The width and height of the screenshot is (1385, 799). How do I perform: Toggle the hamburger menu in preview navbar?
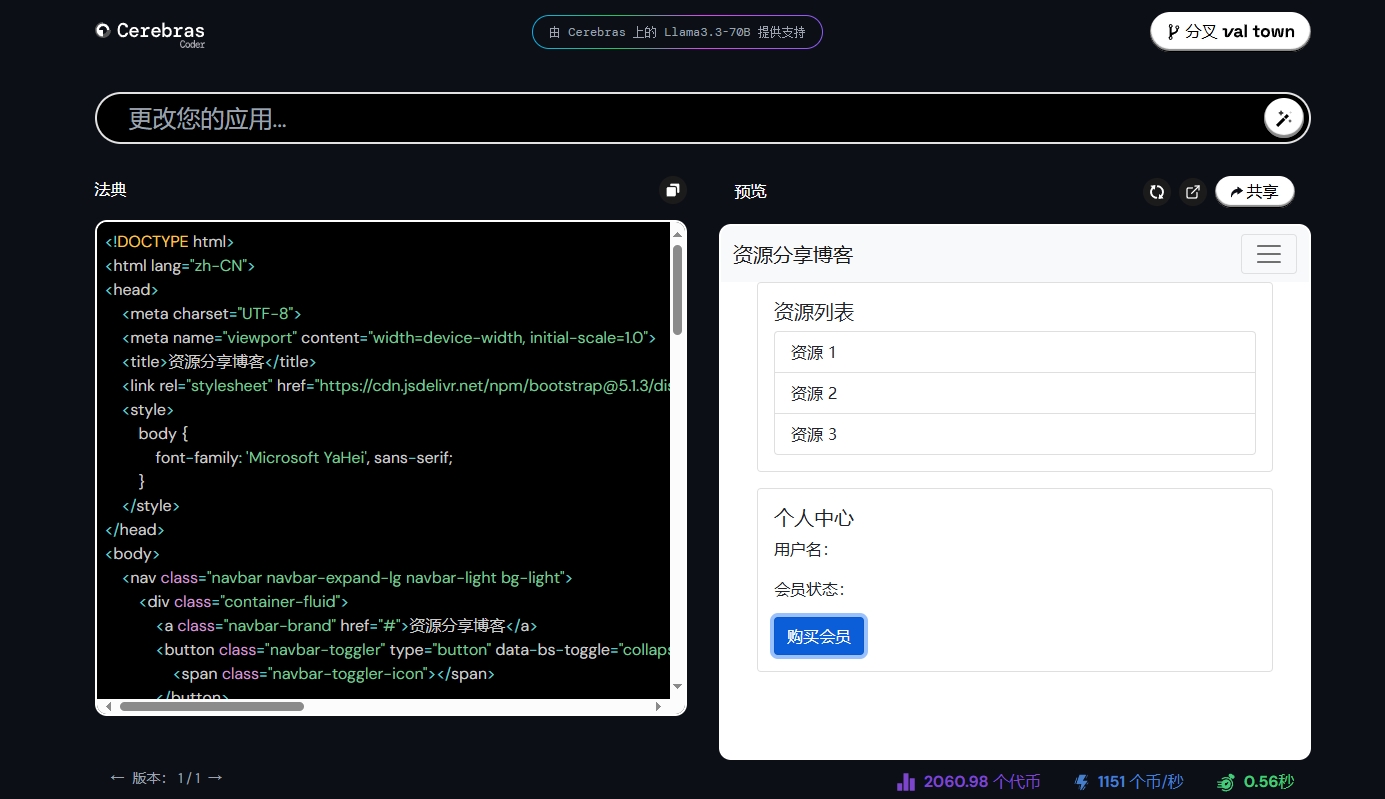click(x=1269, y=254)
